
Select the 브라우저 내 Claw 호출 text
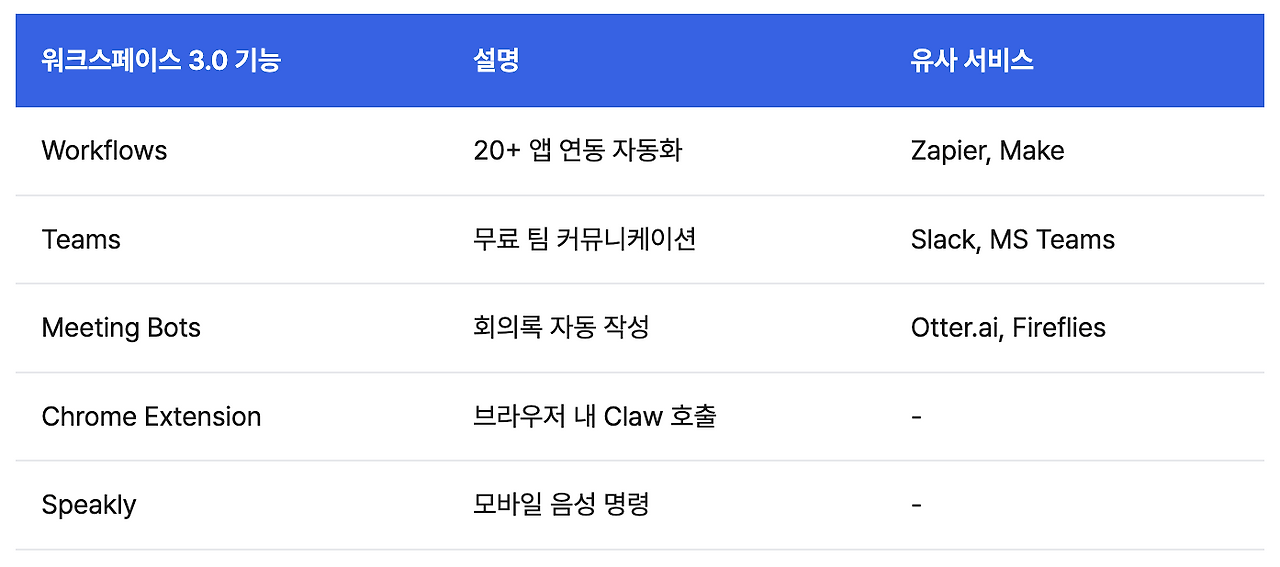tap(594, 417)
